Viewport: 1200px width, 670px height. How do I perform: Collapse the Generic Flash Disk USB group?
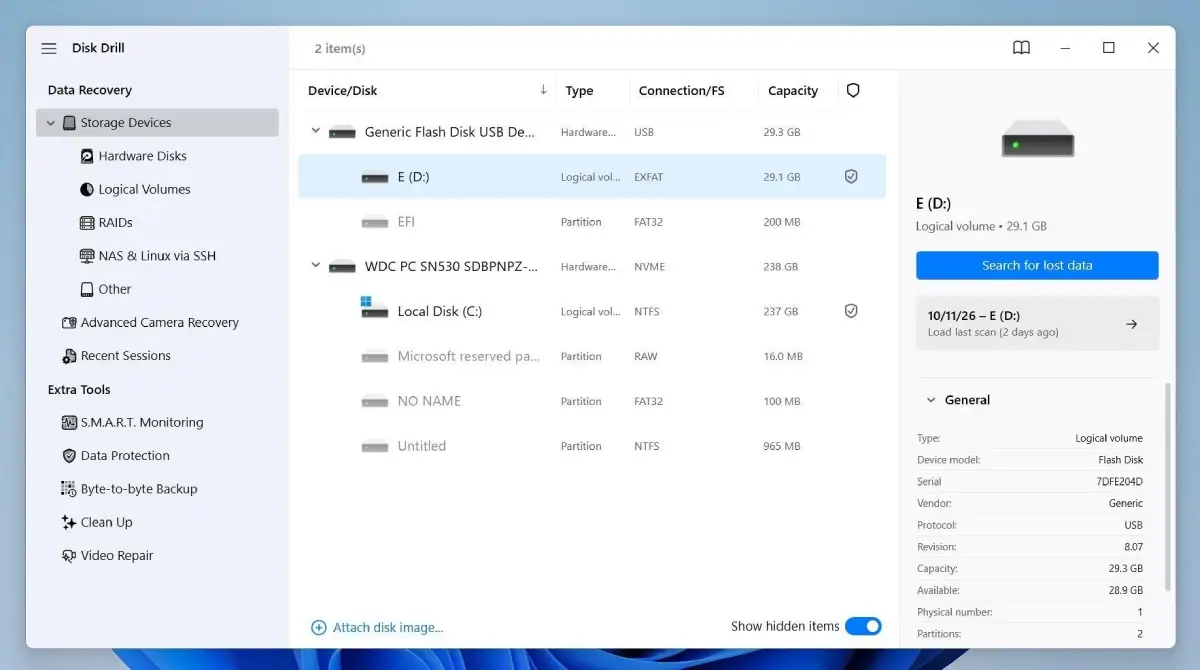[x=316, y=131]
